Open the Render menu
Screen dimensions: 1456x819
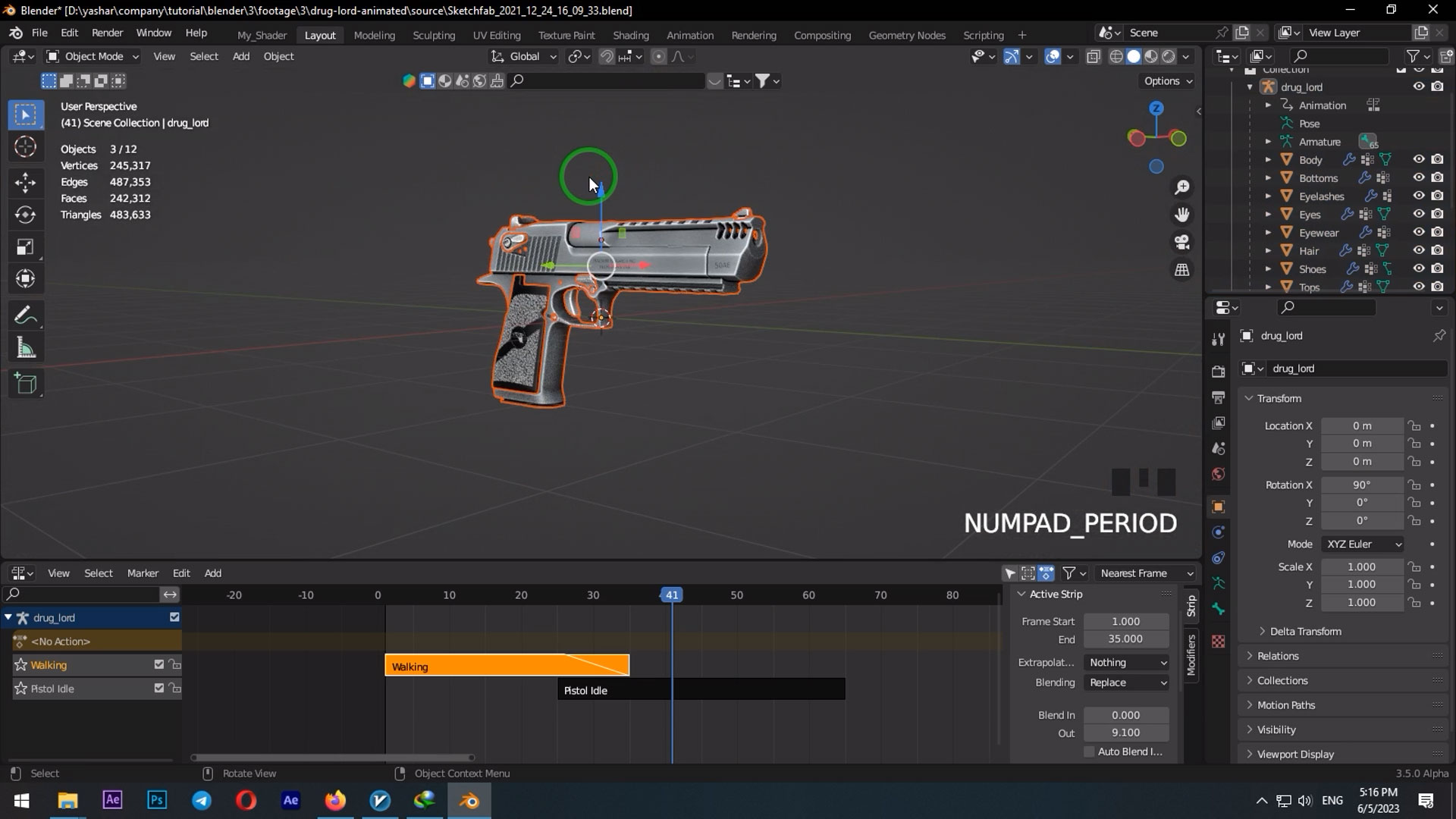click(x=107, y=33)
